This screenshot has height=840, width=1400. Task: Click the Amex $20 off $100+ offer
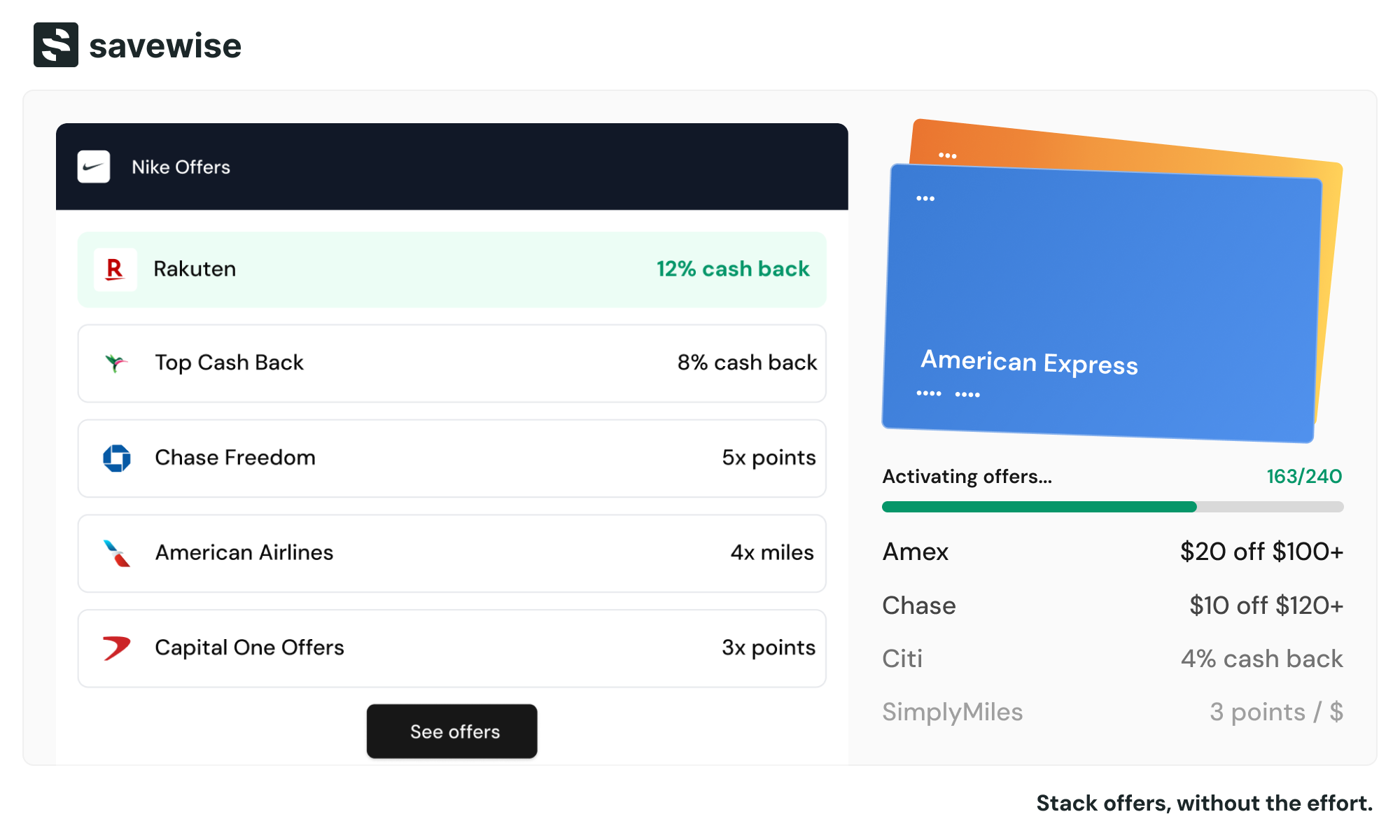(x=1112, y=552)
